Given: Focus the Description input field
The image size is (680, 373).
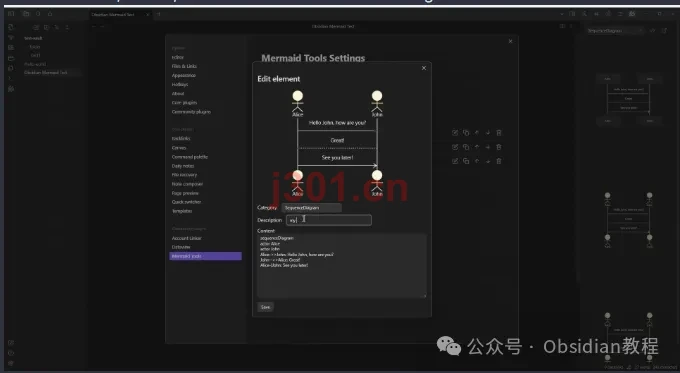Looking at the screenshot, I should pyautogui.click(x=329, y=220).
